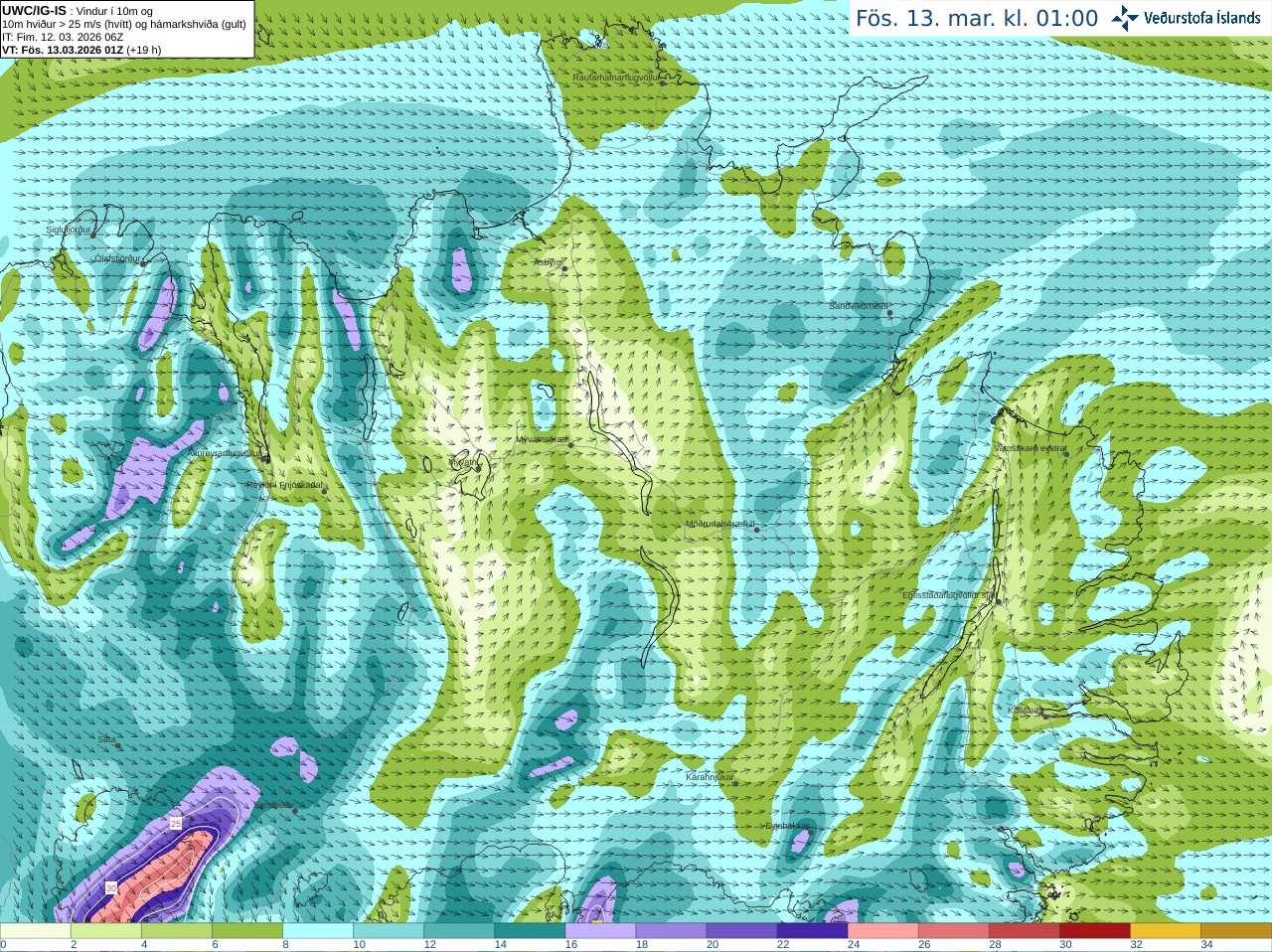Click the UWC/IG-IS Vindur í 10m title line

(78, 11)
